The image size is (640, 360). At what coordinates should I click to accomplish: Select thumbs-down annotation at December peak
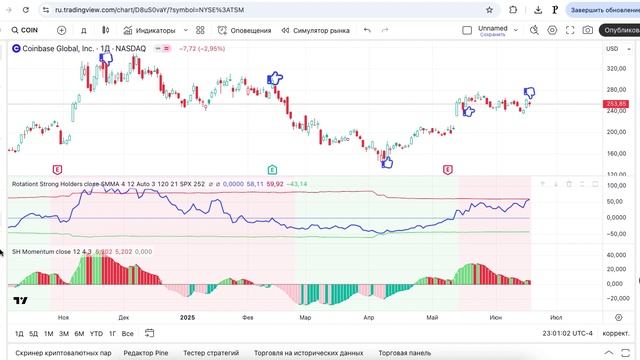106,58
